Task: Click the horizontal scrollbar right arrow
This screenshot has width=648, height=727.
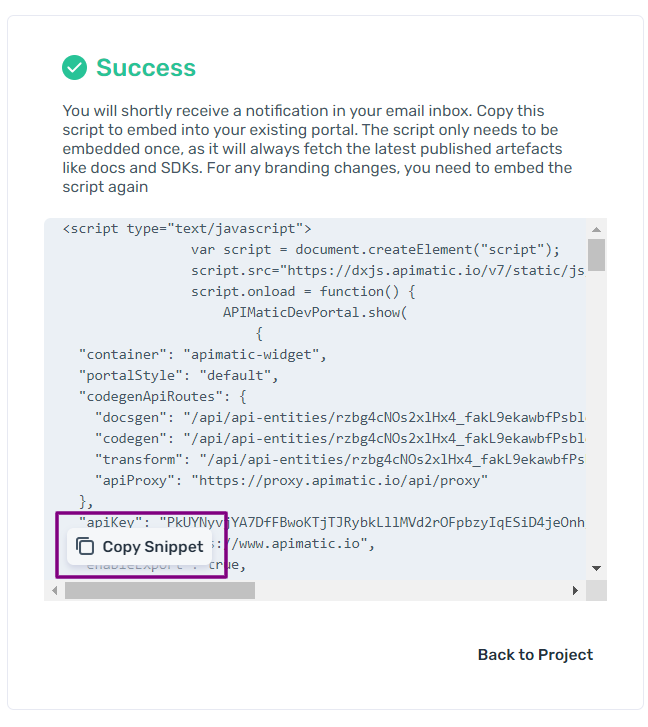Action: point(575,591)
